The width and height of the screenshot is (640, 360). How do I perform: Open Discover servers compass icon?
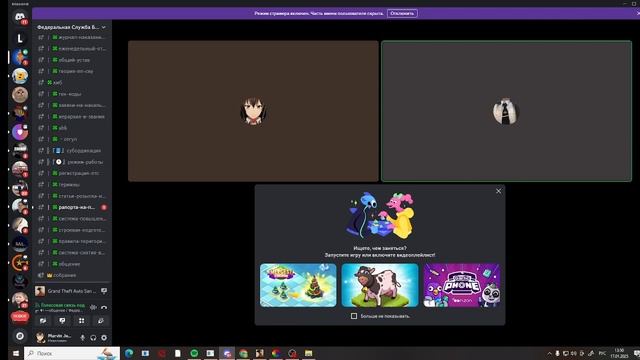click(20, 336)
